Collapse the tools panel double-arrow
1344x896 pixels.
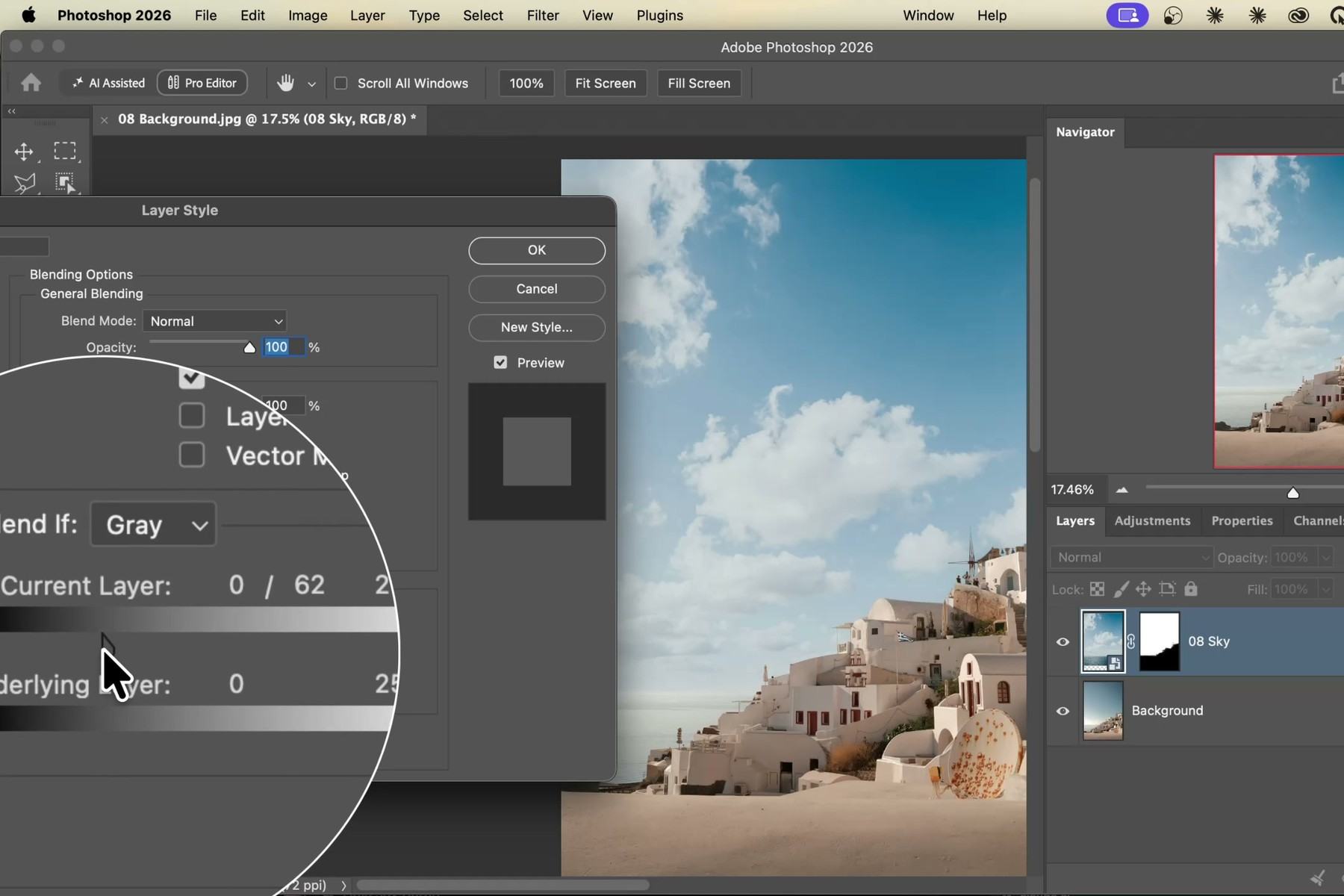tap(12, 111)
